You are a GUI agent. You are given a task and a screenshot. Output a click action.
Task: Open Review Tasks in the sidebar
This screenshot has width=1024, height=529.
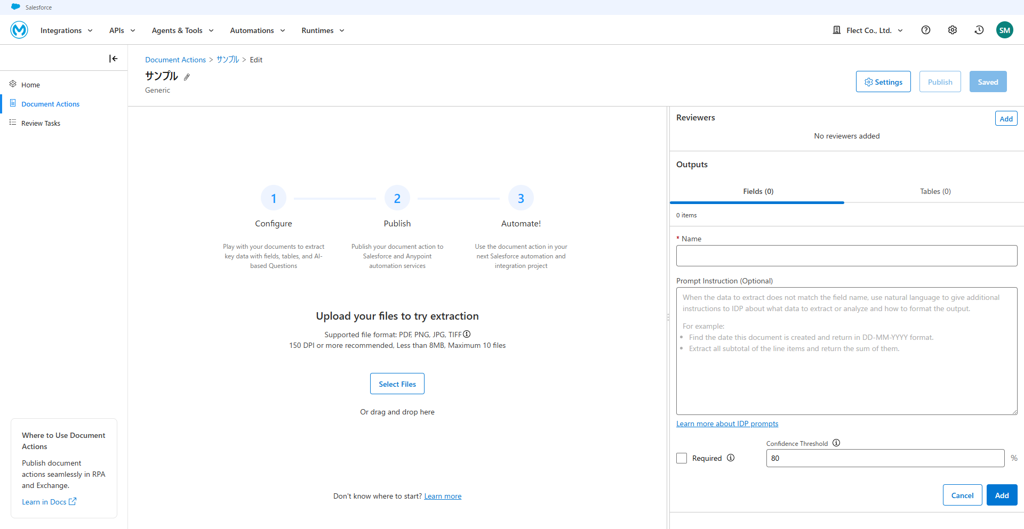[x=40, y=123]
